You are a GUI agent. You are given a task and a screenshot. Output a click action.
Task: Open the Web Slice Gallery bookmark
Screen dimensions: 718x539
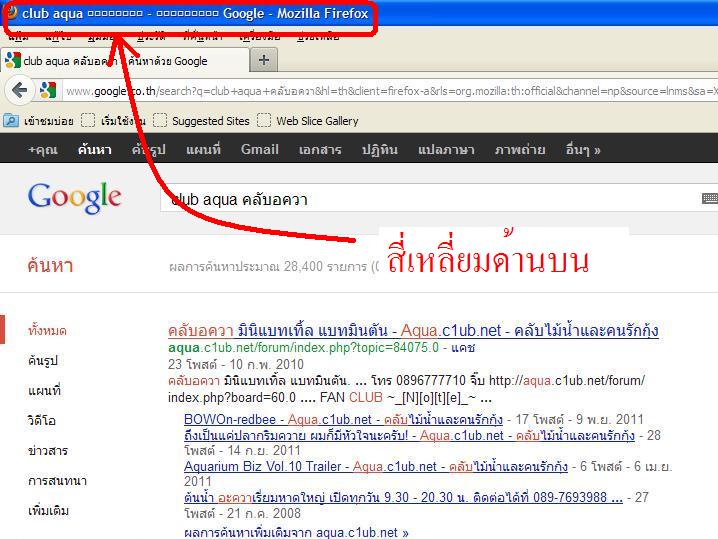[x=308, y=121]
